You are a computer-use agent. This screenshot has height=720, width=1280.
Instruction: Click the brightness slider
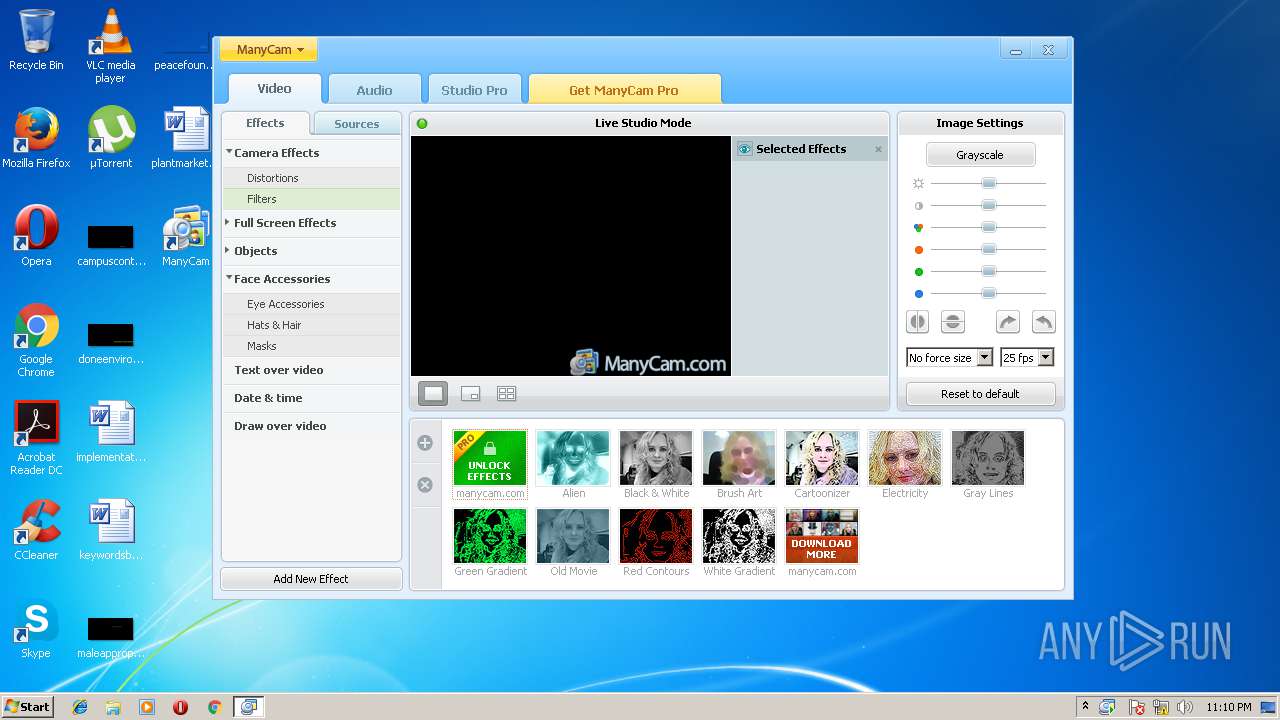(988, 183)
